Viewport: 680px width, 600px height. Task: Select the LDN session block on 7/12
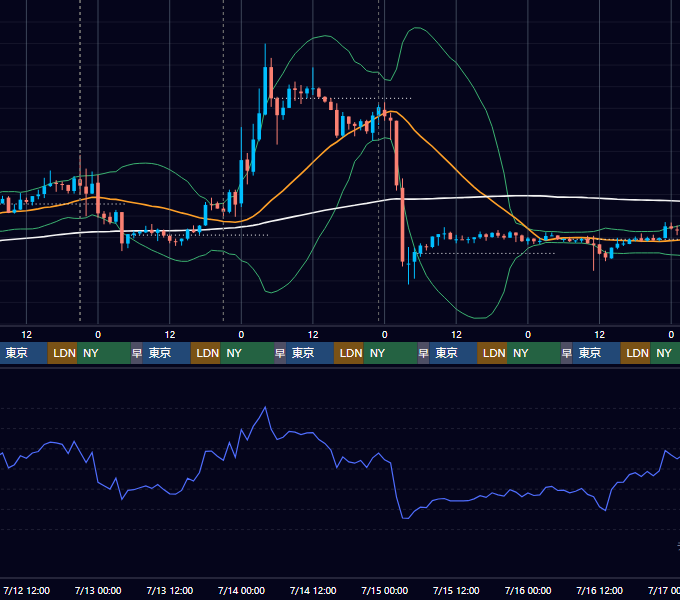62,353
